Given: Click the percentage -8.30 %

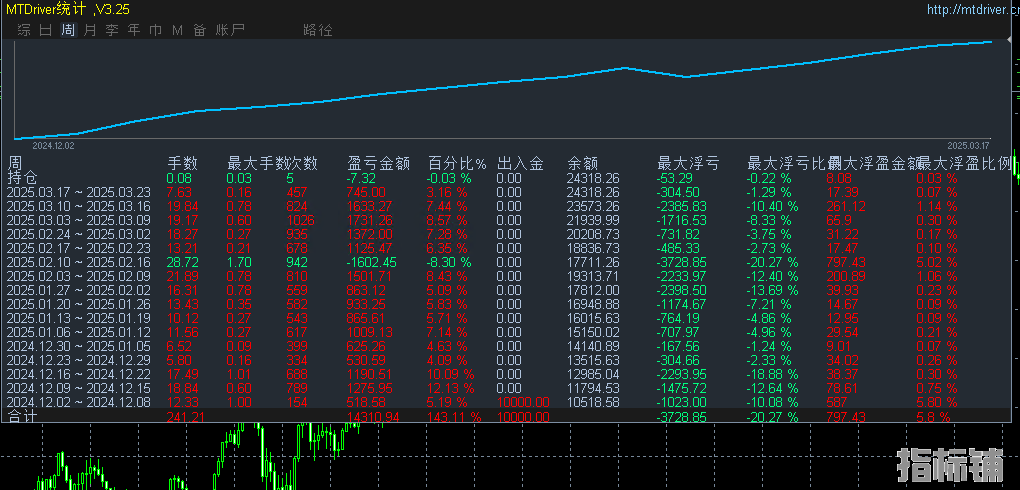Looking at the screenshot, I should click(449, 262).
